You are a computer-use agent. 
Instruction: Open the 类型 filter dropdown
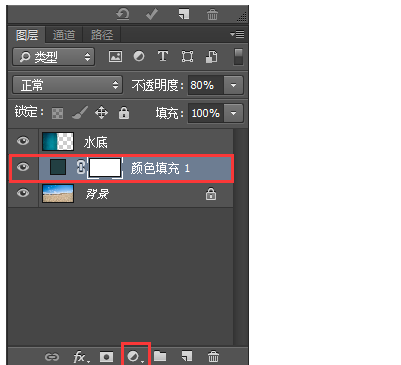pyautogui.click(x=54, y=57)
